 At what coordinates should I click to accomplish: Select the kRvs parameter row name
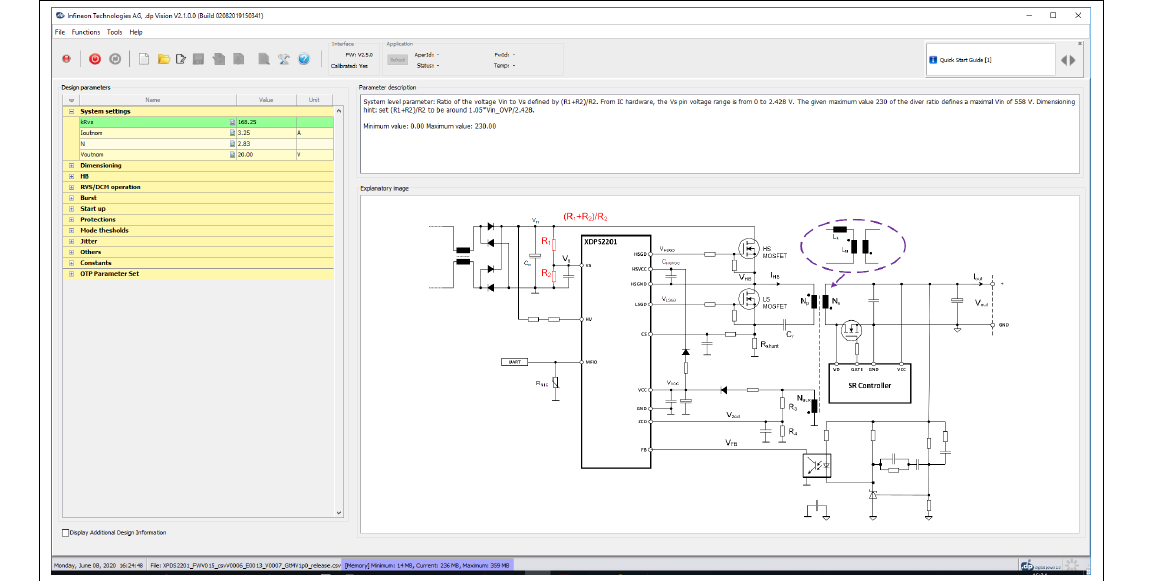tap(88, 121)
